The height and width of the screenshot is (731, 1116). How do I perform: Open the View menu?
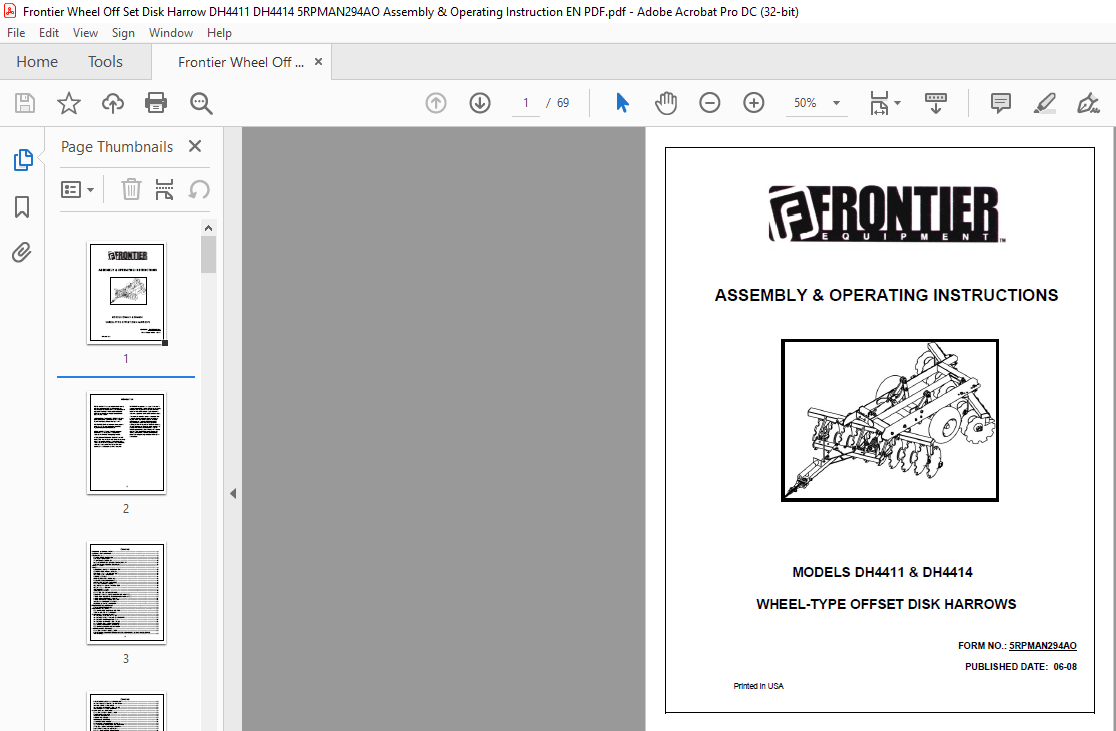[x=85, y=33]
